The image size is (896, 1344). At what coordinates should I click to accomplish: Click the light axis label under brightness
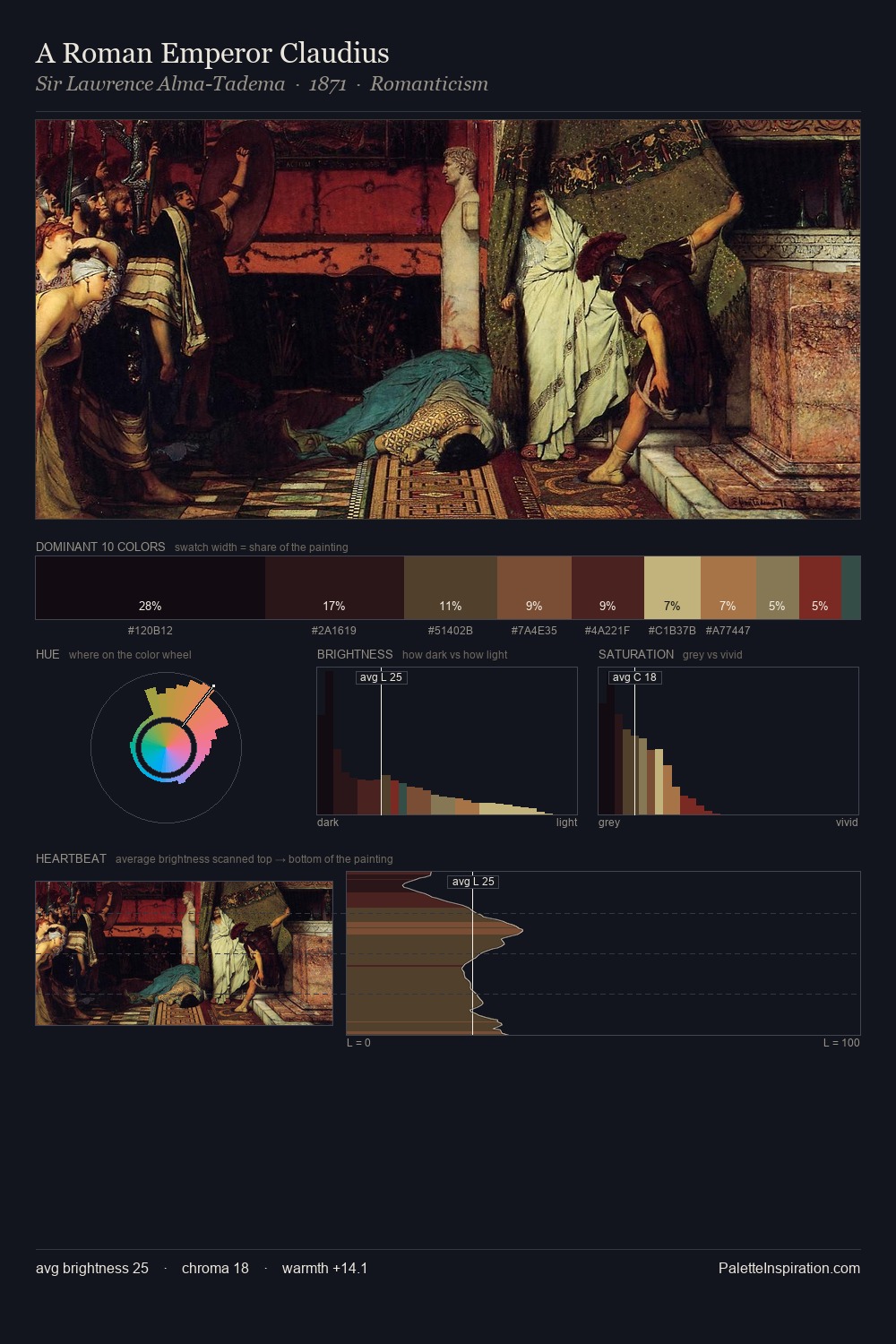(x=566, y=823)
